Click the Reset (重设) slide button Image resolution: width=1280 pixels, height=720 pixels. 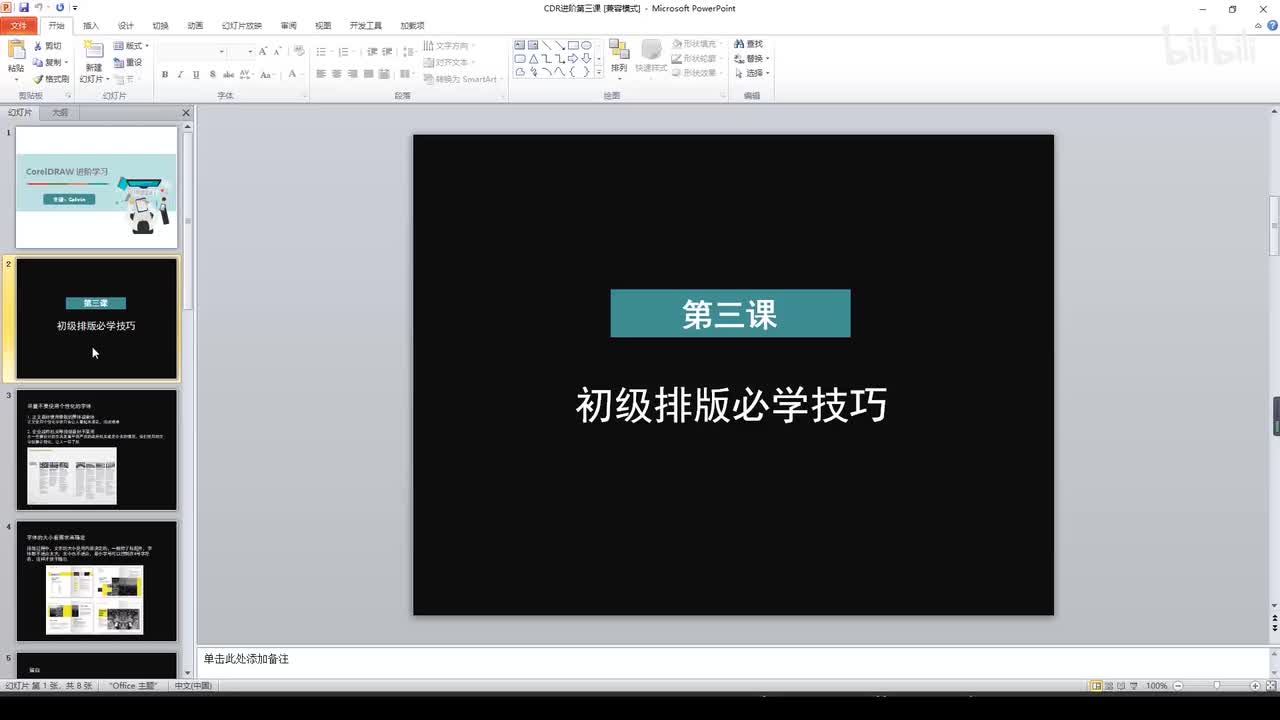coord(128,62)
